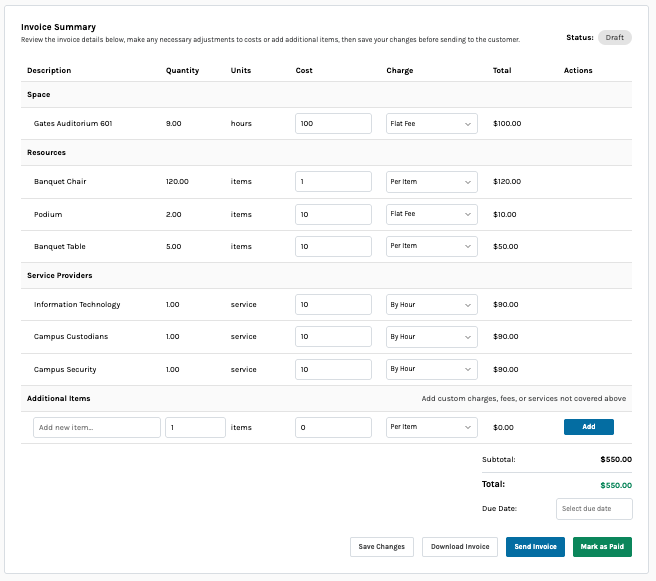The height and width of the screenshot is (581, 656).
Task: Change Banquet Table charge type dropdown
Action: [x=431, y=246]
